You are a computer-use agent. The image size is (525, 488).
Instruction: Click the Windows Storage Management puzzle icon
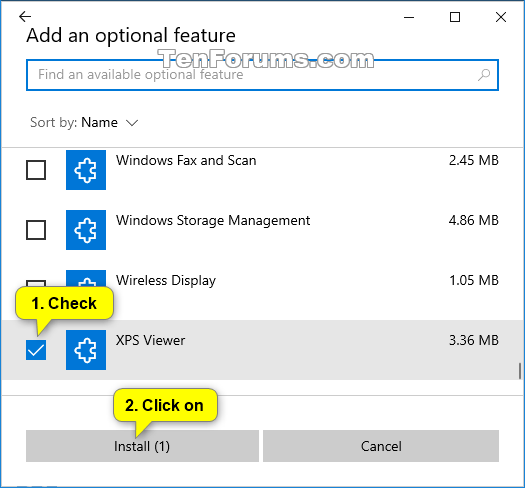coord(86,230)
